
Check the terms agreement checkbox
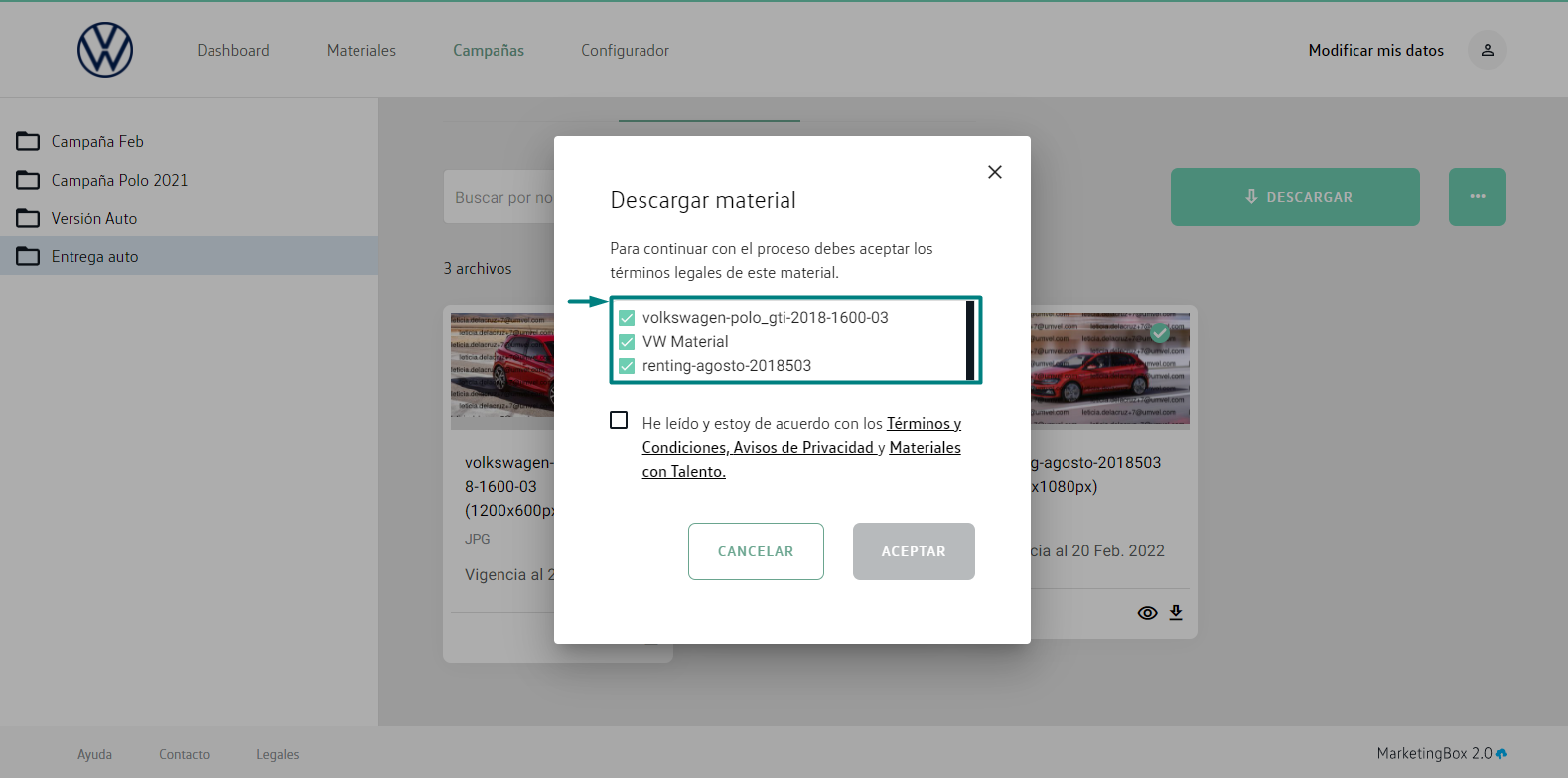(x=619, y=420)
